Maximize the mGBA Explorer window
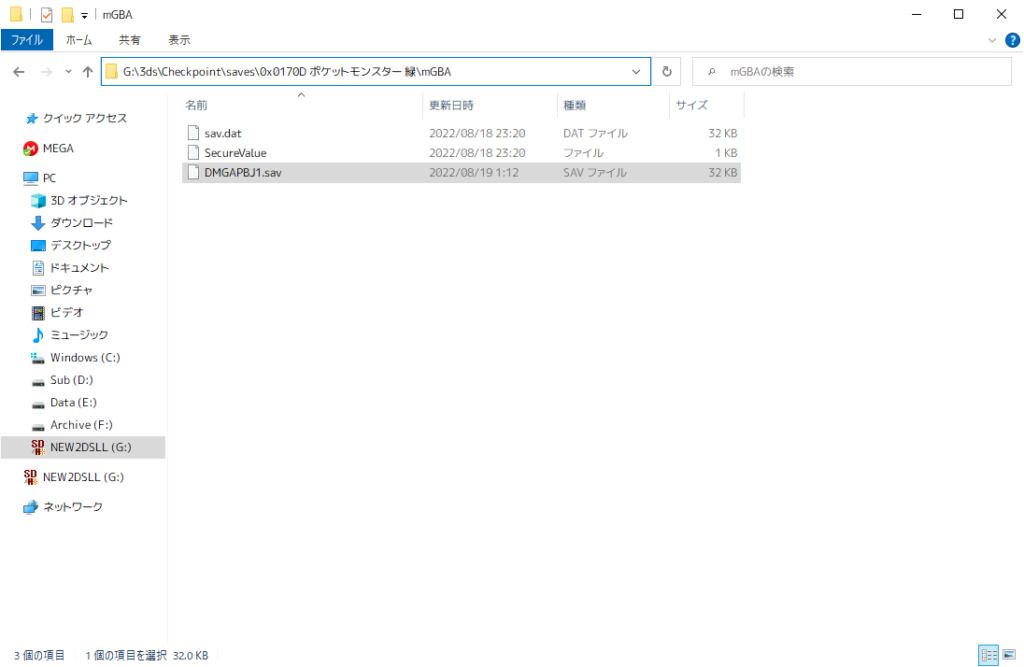The image size is (1024, 667). tap(958, 14)
